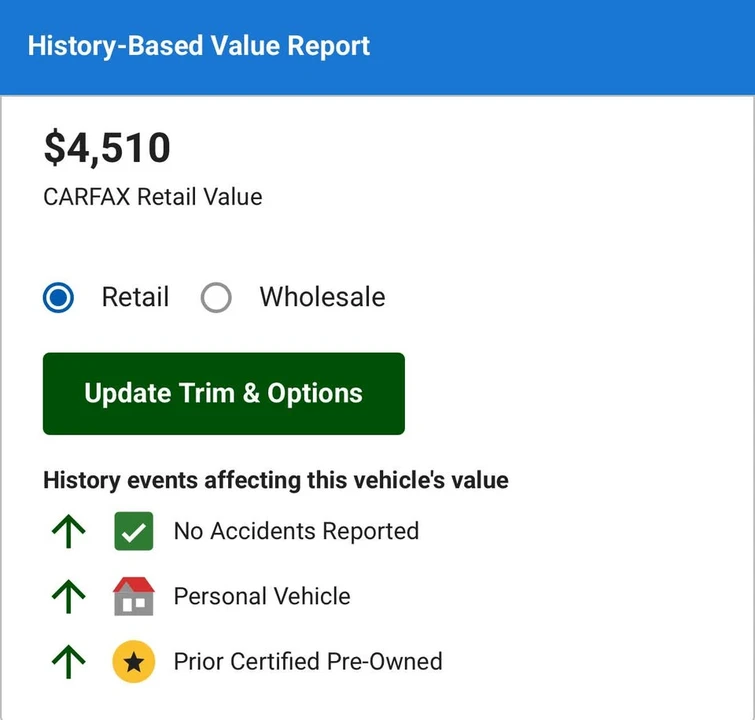Viewport: 755px width, 720px height.
Task: Click the Retail option label
Action: pos(135,297)
